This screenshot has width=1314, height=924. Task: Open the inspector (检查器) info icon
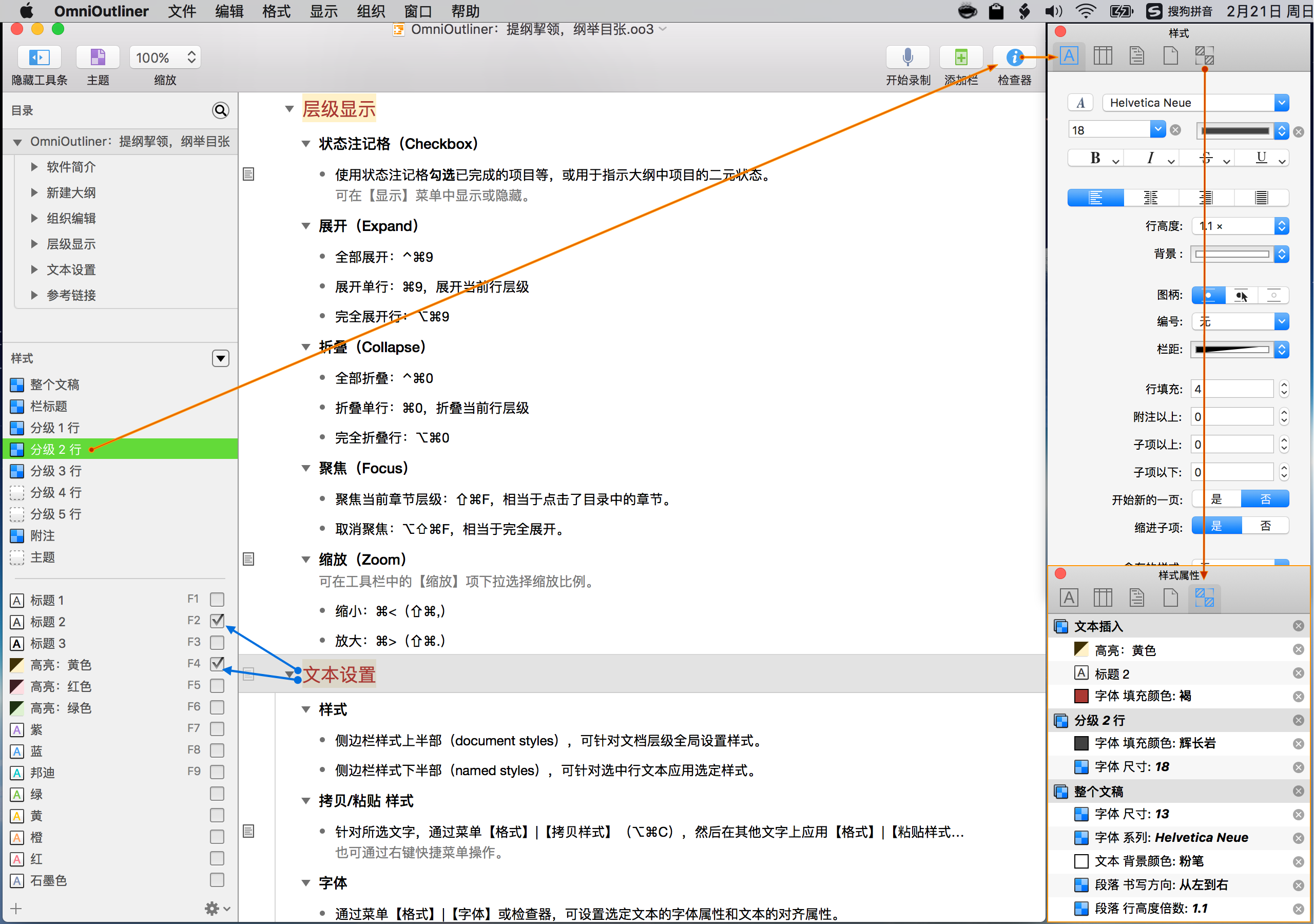click(x=1014, y=57)
